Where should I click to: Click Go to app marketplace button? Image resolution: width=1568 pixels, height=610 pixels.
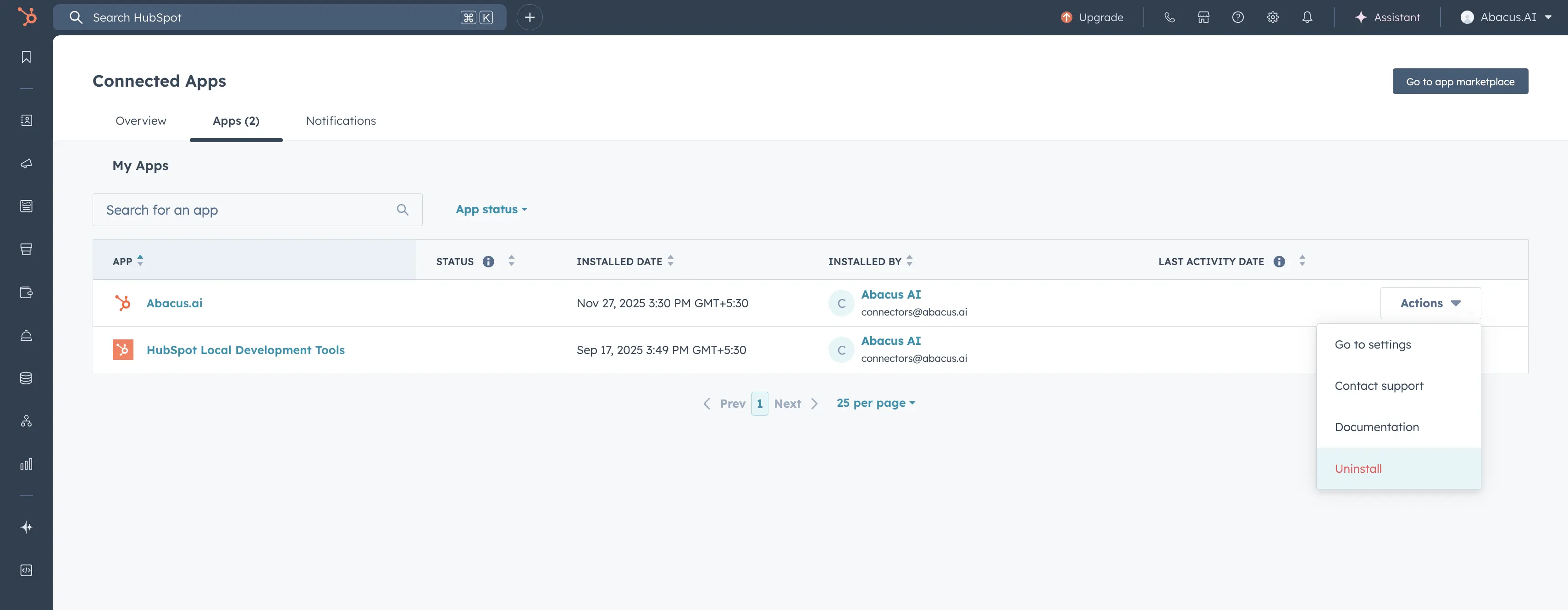tap(1460, 82)
